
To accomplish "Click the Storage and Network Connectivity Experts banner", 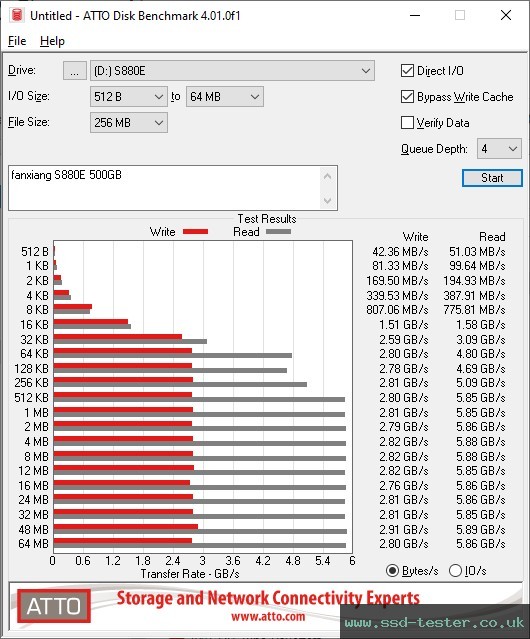I will coord(268,598).
